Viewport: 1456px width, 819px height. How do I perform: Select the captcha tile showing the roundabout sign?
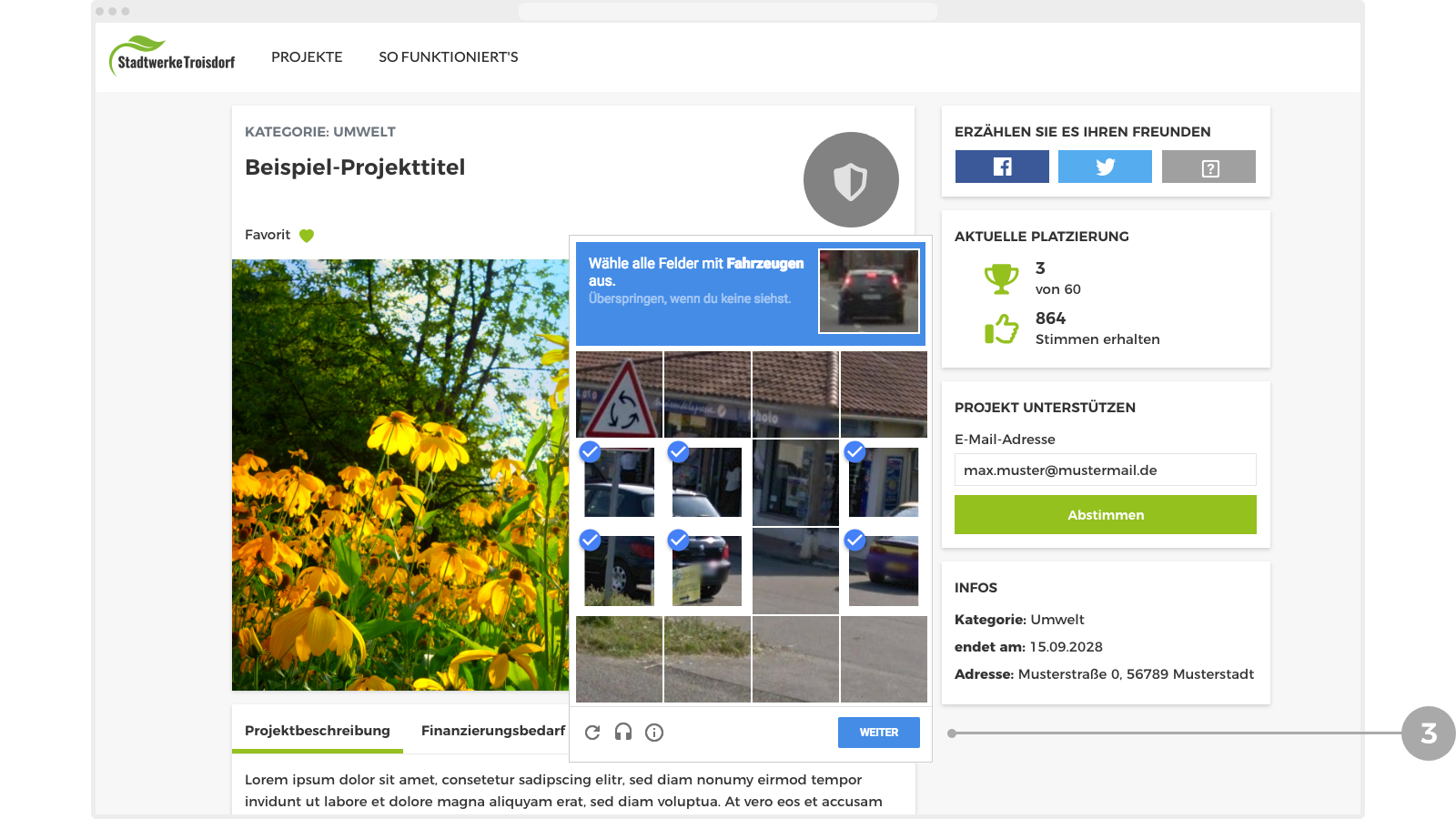[x=619, y=394]
